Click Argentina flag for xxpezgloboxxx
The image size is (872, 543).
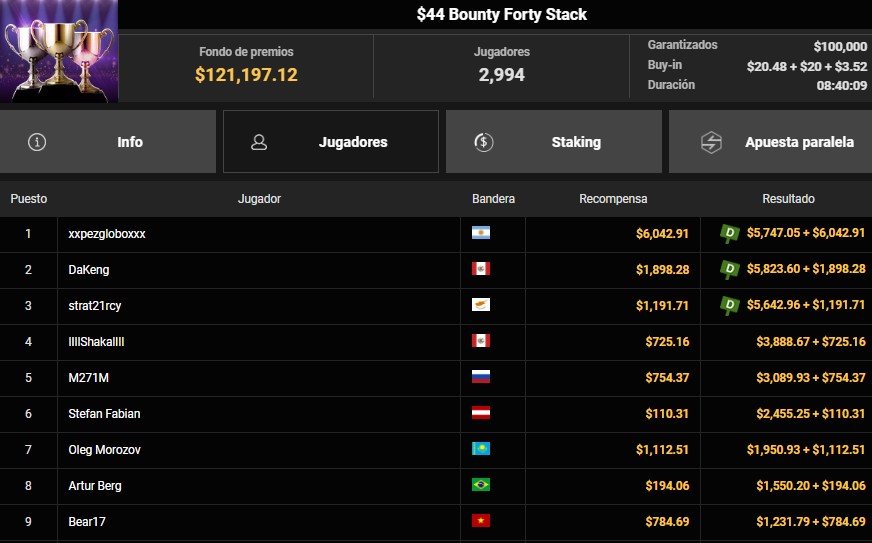481,233
